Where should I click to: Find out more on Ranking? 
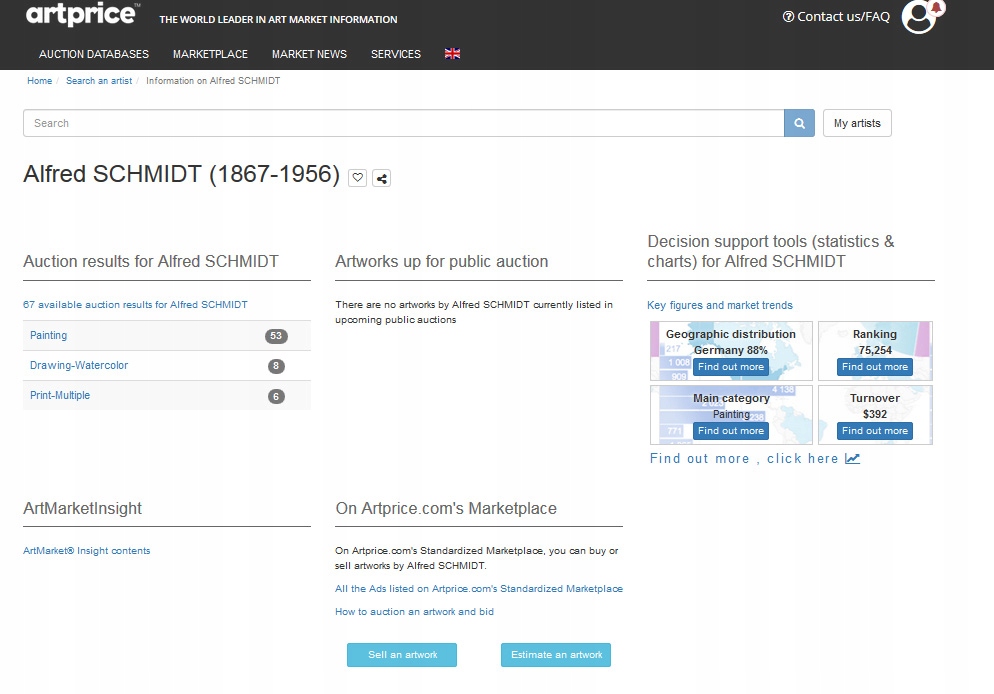[875, 367]
